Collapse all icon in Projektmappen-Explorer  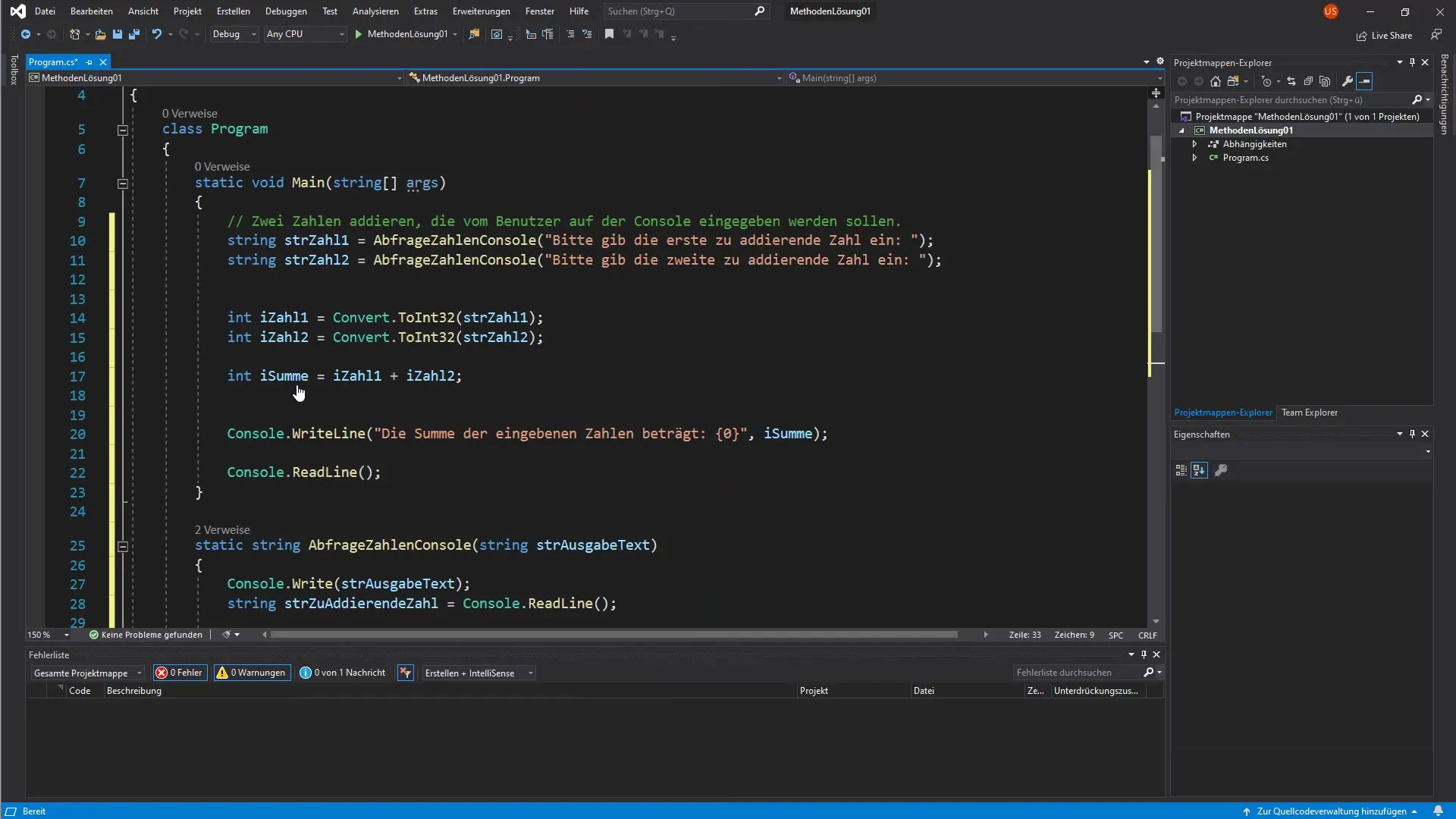(1308, 81)
